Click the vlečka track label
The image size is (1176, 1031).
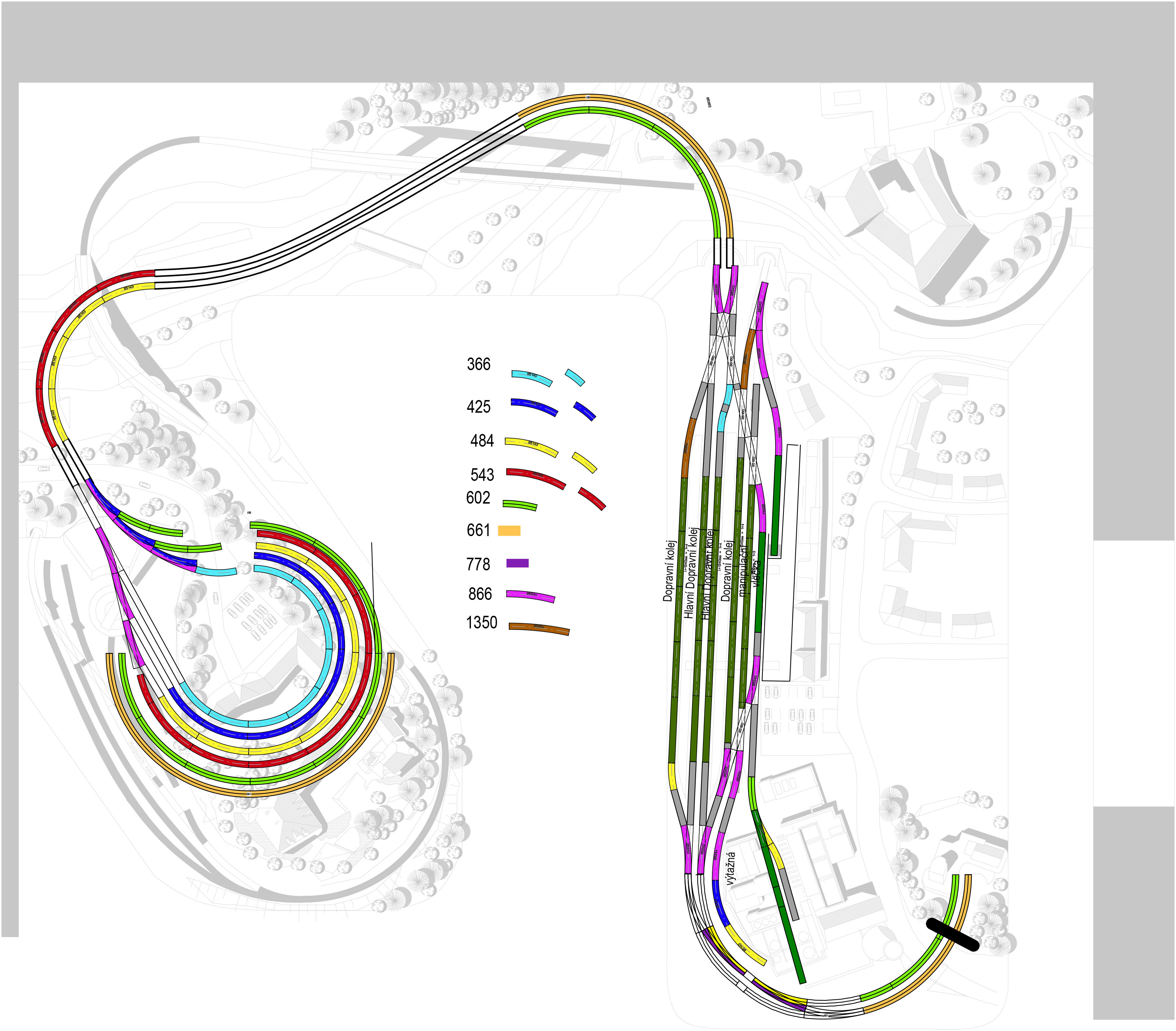pos(757,573)
